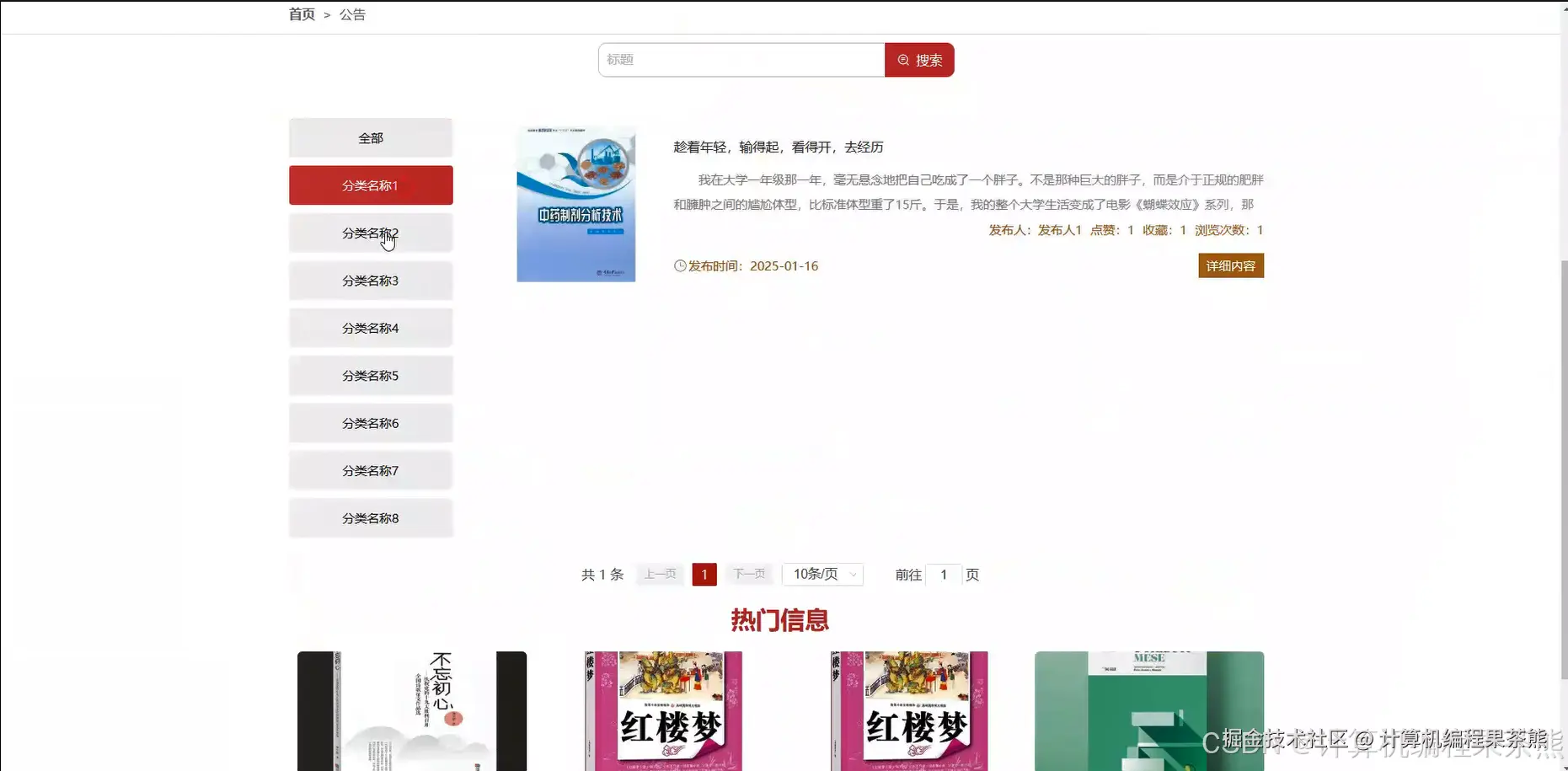This screenshot has height=771, width=1568.
Task: Go to next page via 下一页
Action: tap(748, 574)
